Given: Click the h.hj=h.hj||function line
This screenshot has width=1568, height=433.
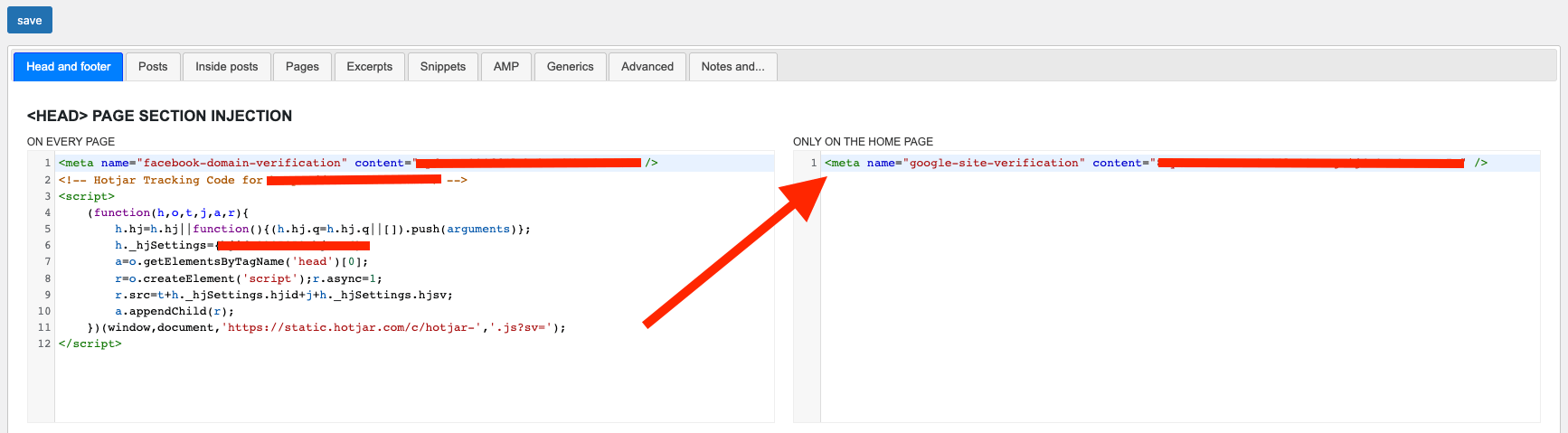Looking at the screenshot, I should tap(323, 229).
